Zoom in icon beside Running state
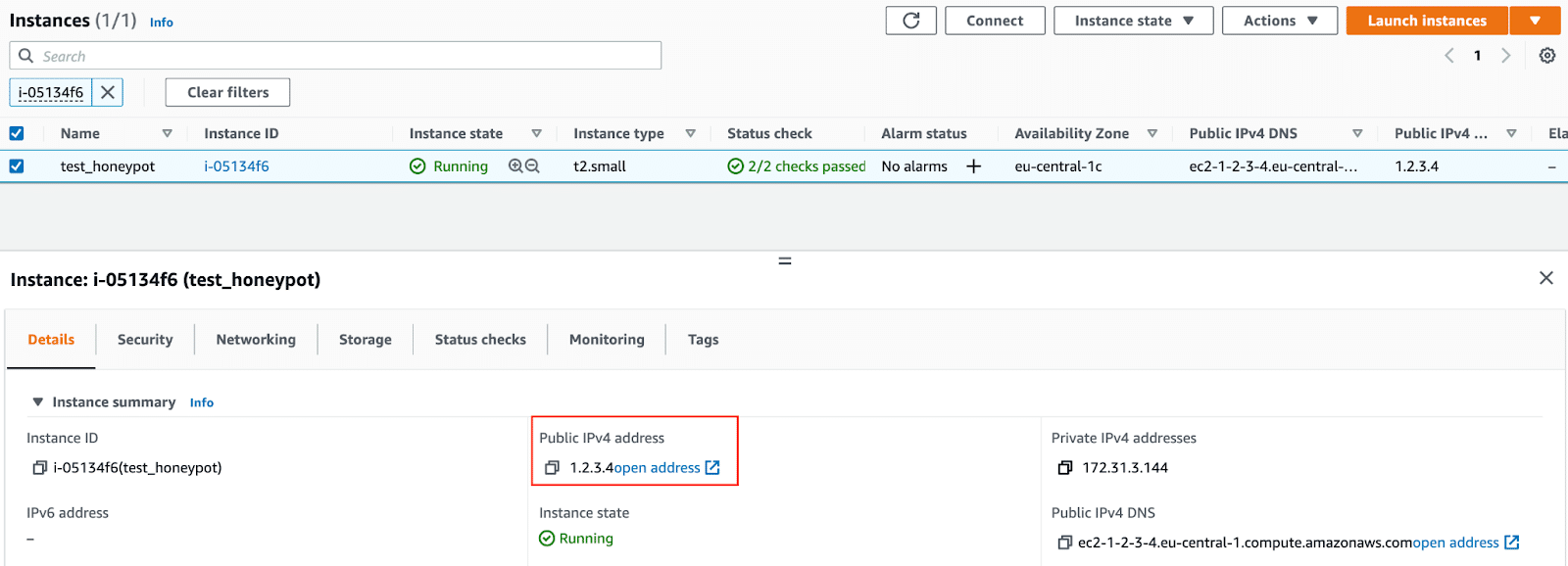The height and width of the screenshot is (566, 1568). [x=515, y=166]
